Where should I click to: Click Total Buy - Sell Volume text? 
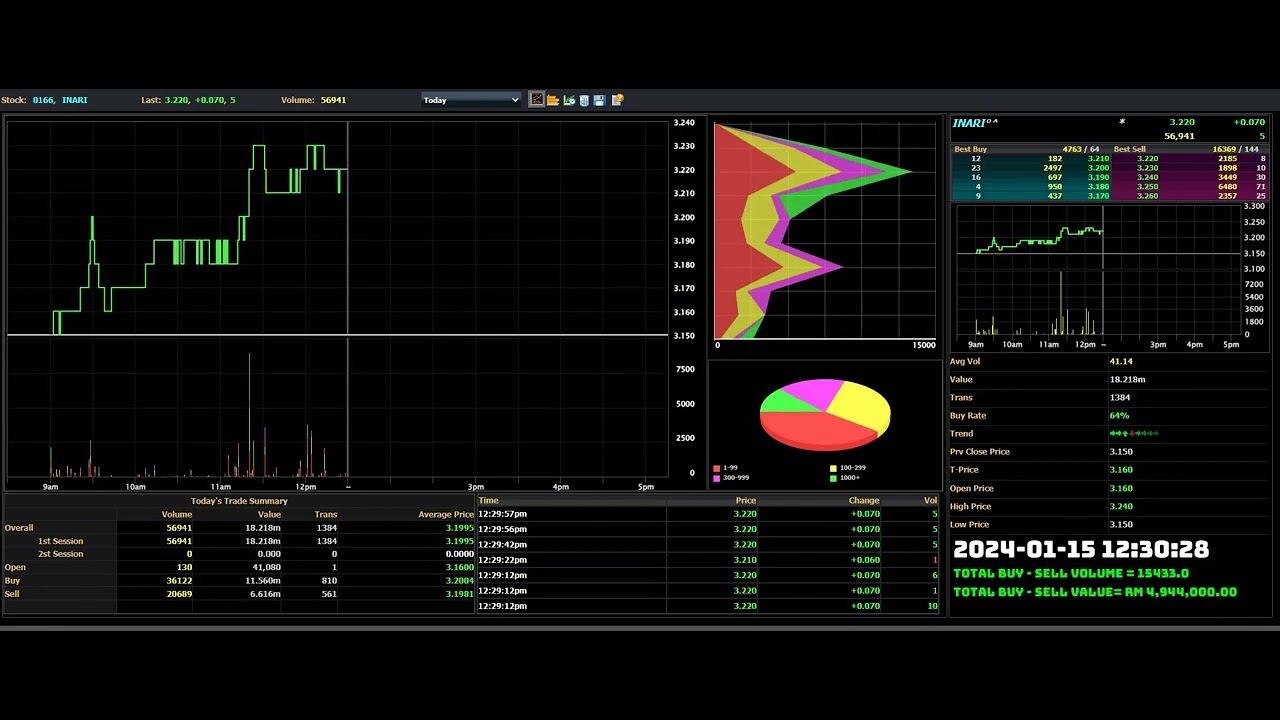(x=1071, y=573)
